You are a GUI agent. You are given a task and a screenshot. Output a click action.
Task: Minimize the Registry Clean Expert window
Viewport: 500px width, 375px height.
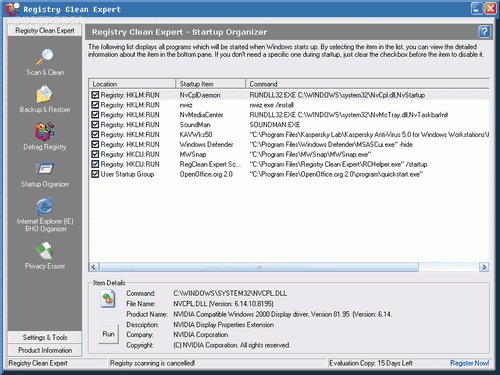pyautogui.click(x=477, y=8)
